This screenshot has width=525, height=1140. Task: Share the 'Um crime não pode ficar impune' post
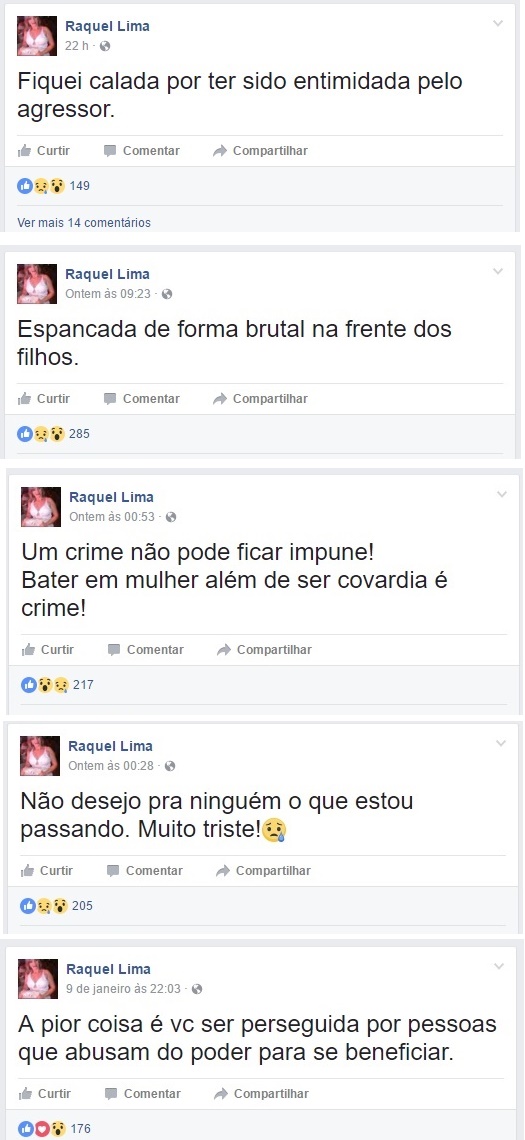tap(264, 650)
